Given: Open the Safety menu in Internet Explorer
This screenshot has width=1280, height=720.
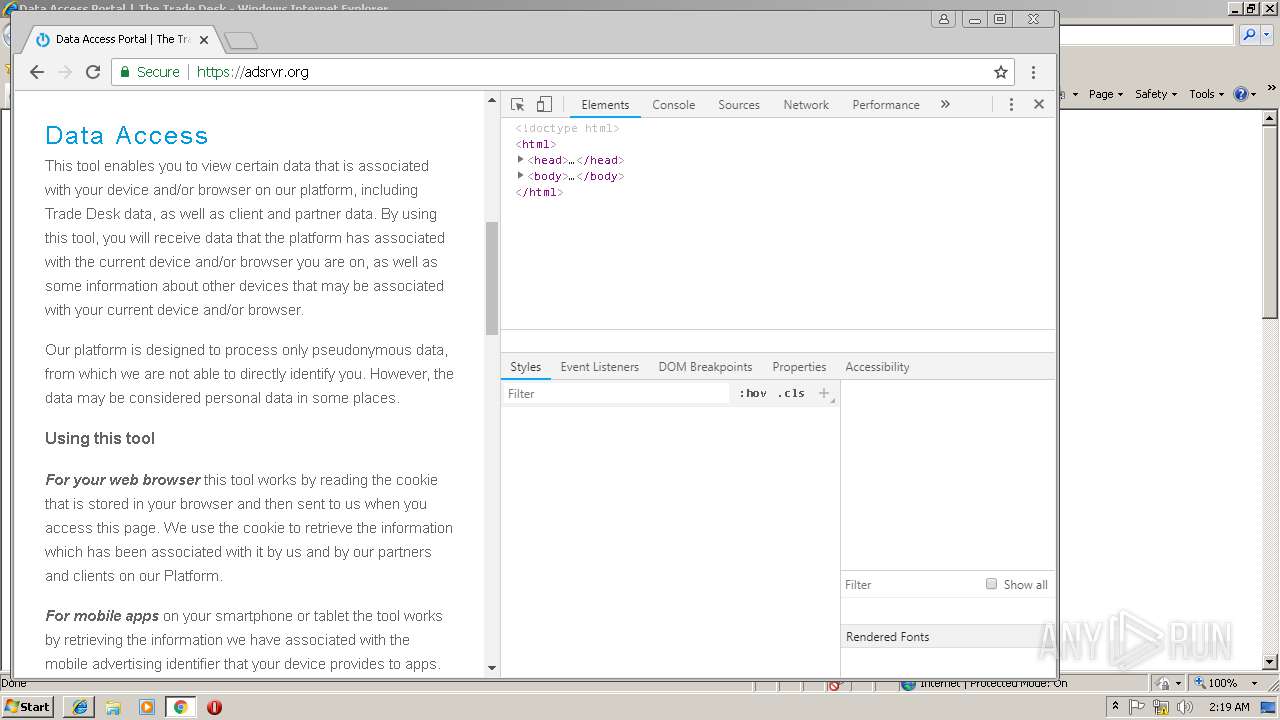Looking at the screenshot, I should pyautogui.click(x=1156, y=93).
